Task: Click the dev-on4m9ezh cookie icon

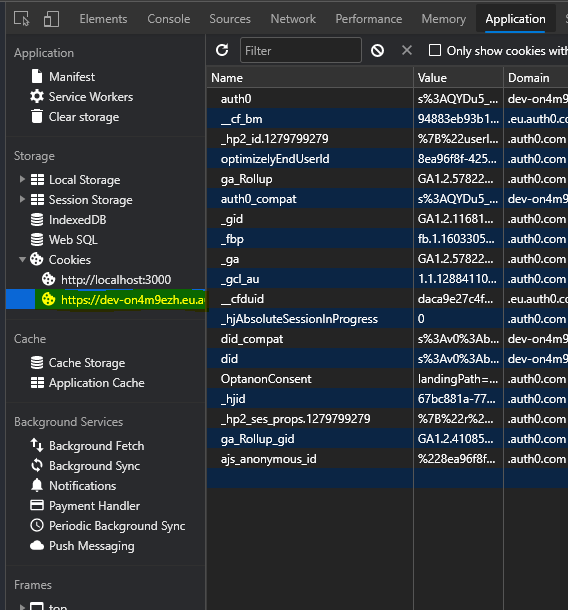Action: (x=49, y=300)
